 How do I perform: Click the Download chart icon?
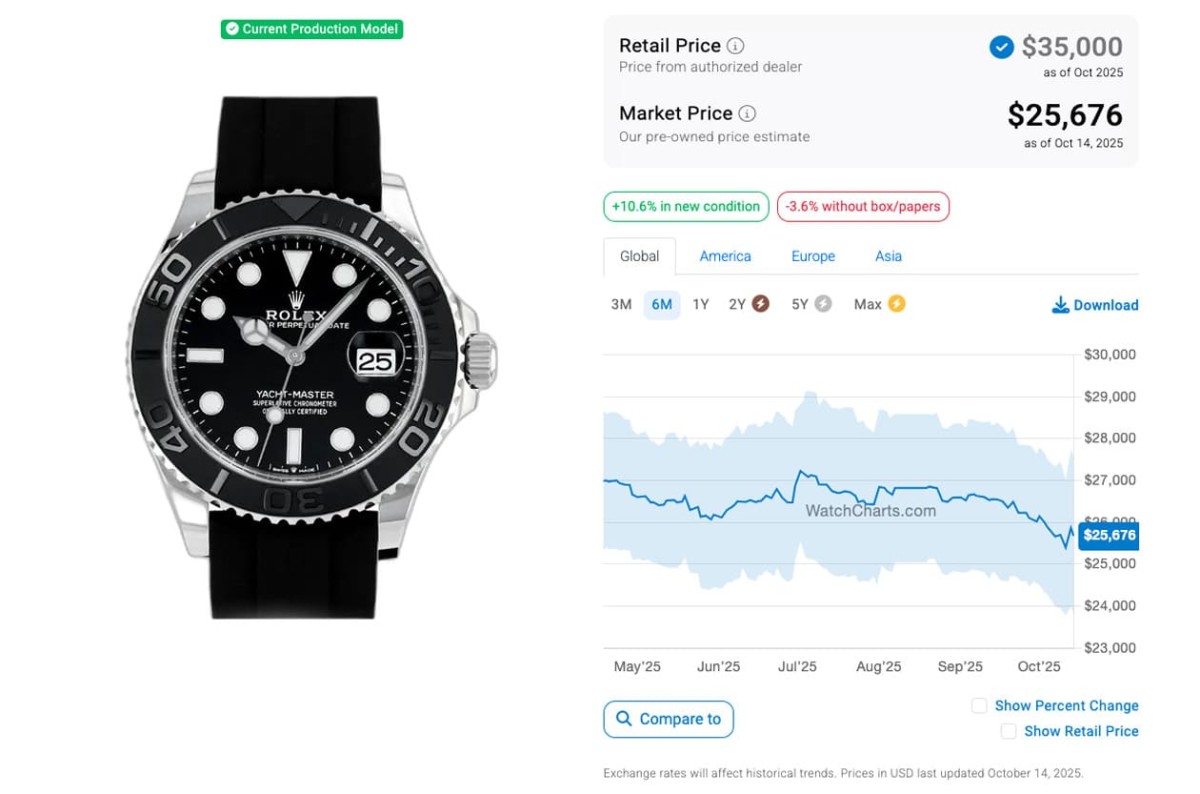(1061, 305)
